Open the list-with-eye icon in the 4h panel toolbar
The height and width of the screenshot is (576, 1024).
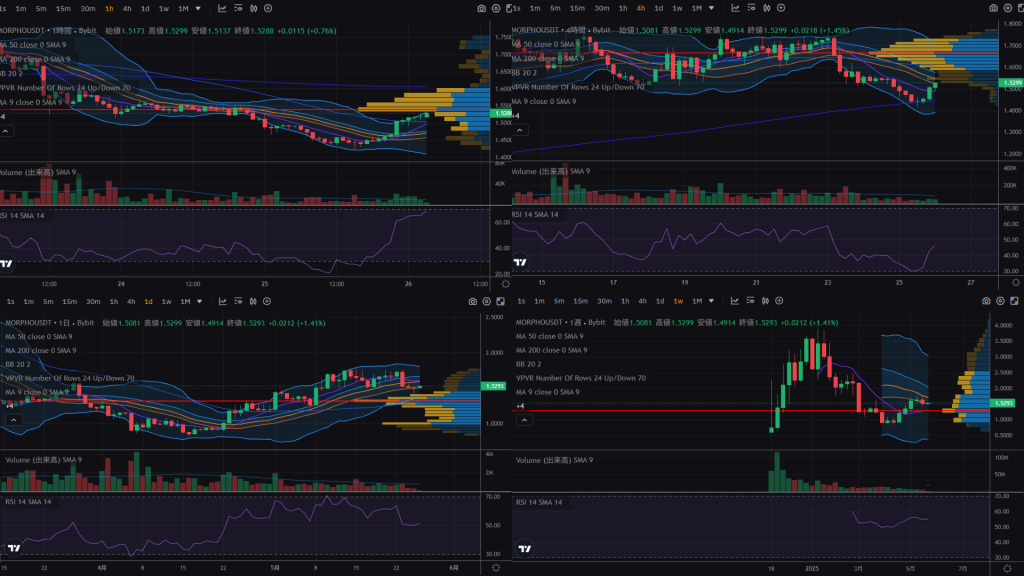pos(751,8)
